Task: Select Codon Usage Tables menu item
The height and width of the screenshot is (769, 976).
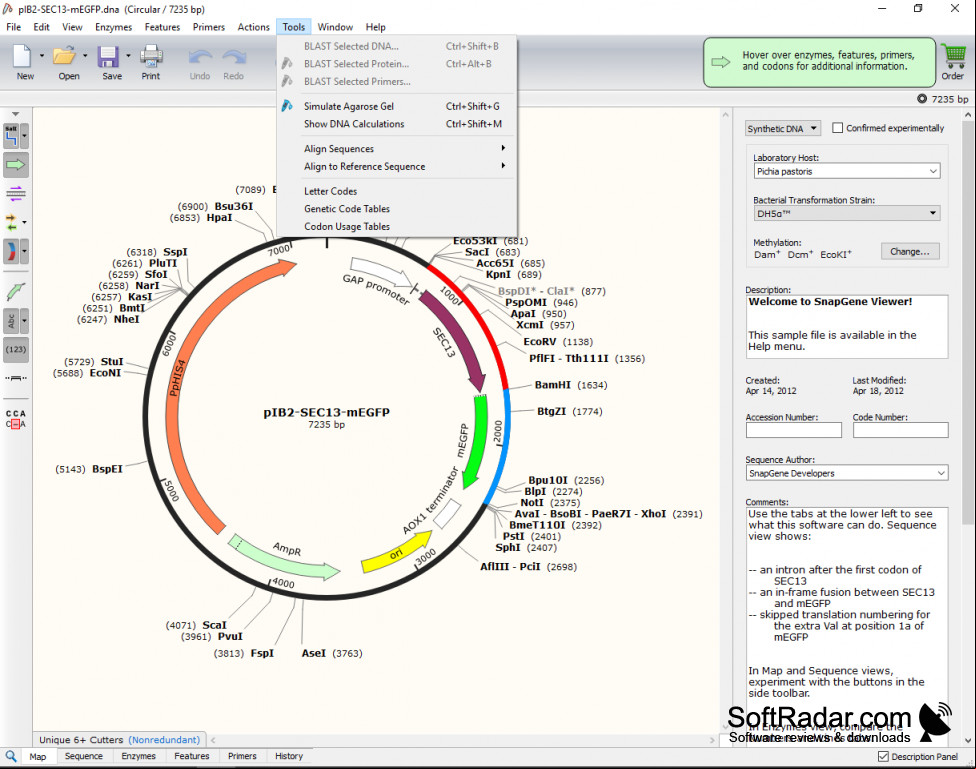Action: [x=397, y=227]
